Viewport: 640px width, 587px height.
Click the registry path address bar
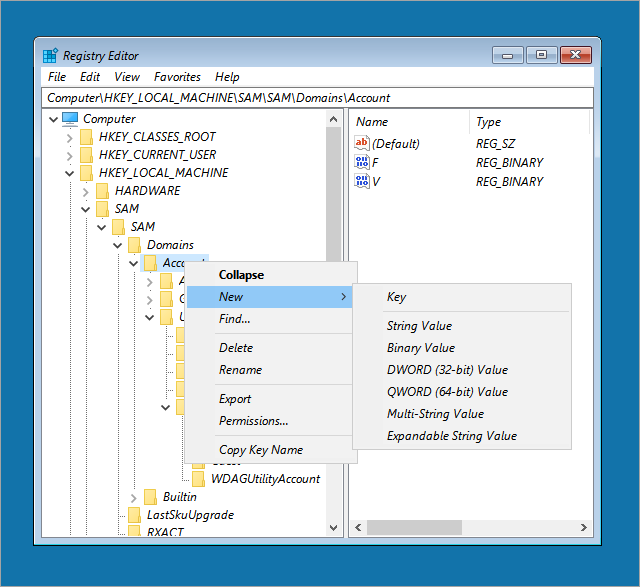tap(317, 98)
